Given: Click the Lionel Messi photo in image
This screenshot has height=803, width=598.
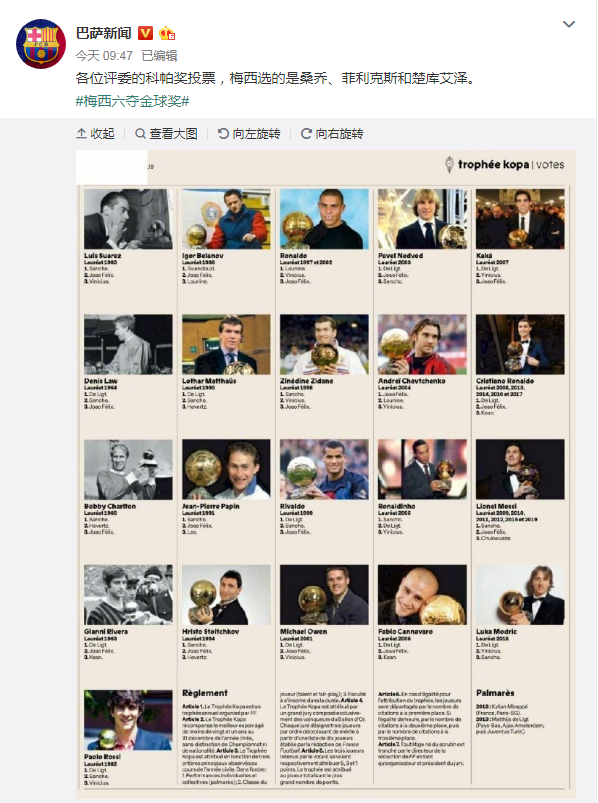Looking at the screenshot, I should (520, 469).
